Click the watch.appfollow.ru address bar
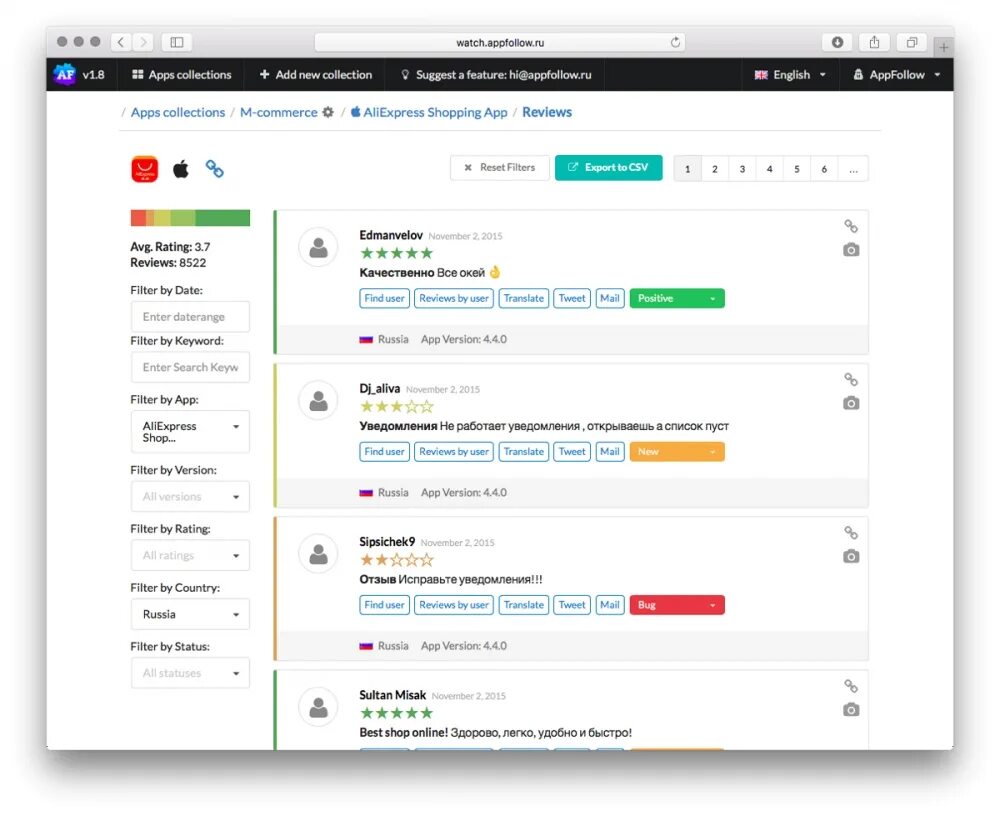 point(500,42)
